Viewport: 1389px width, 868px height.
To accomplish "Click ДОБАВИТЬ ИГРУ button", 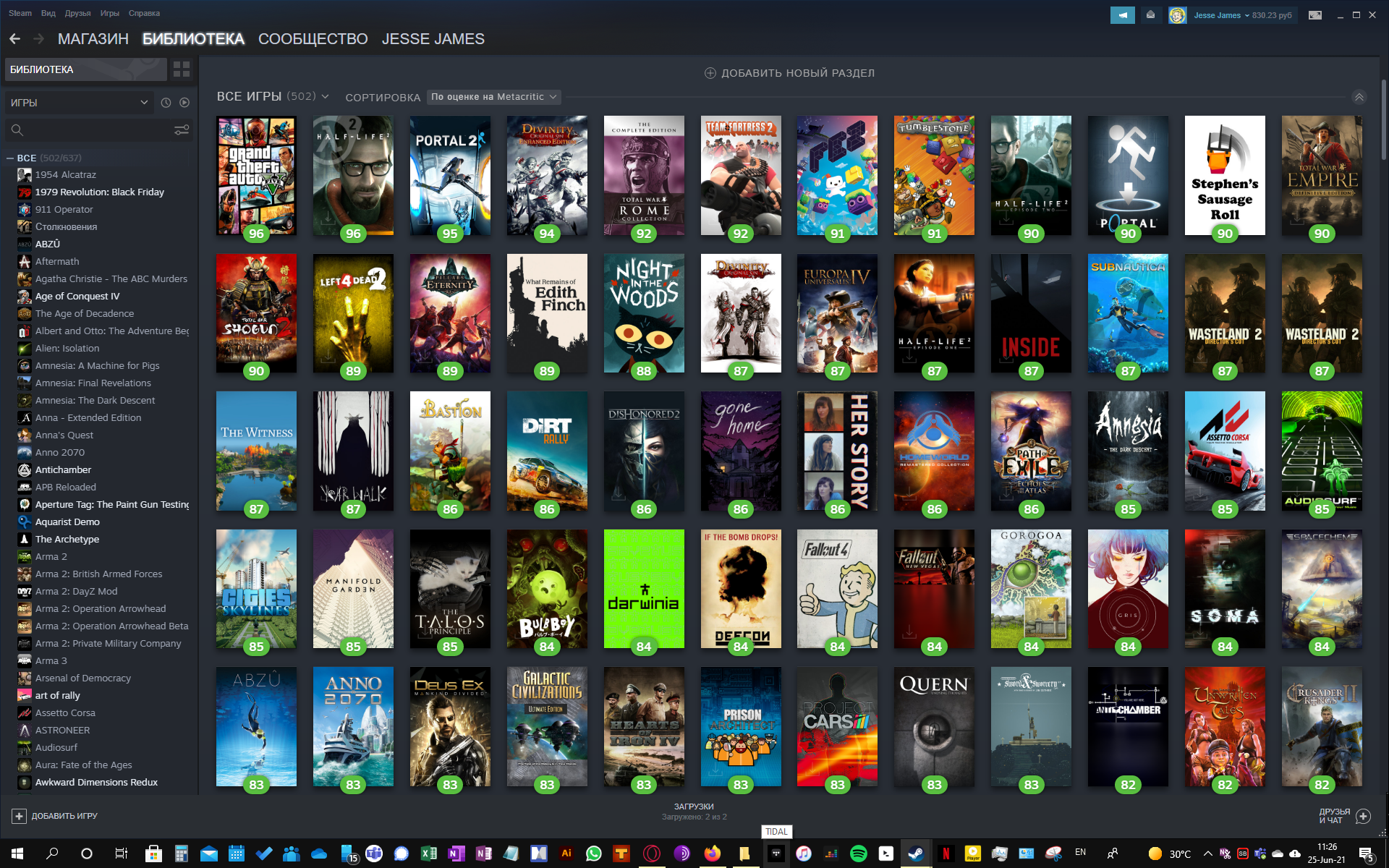I will pos(55,816).
